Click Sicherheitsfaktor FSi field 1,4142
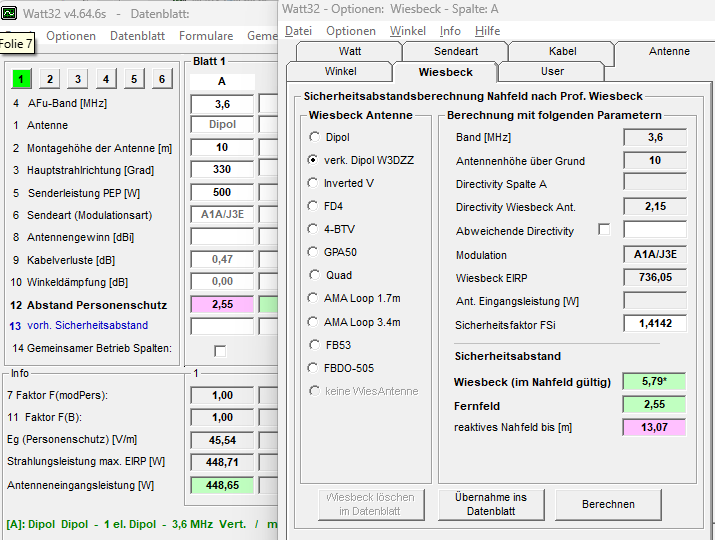 pos(655,323)
